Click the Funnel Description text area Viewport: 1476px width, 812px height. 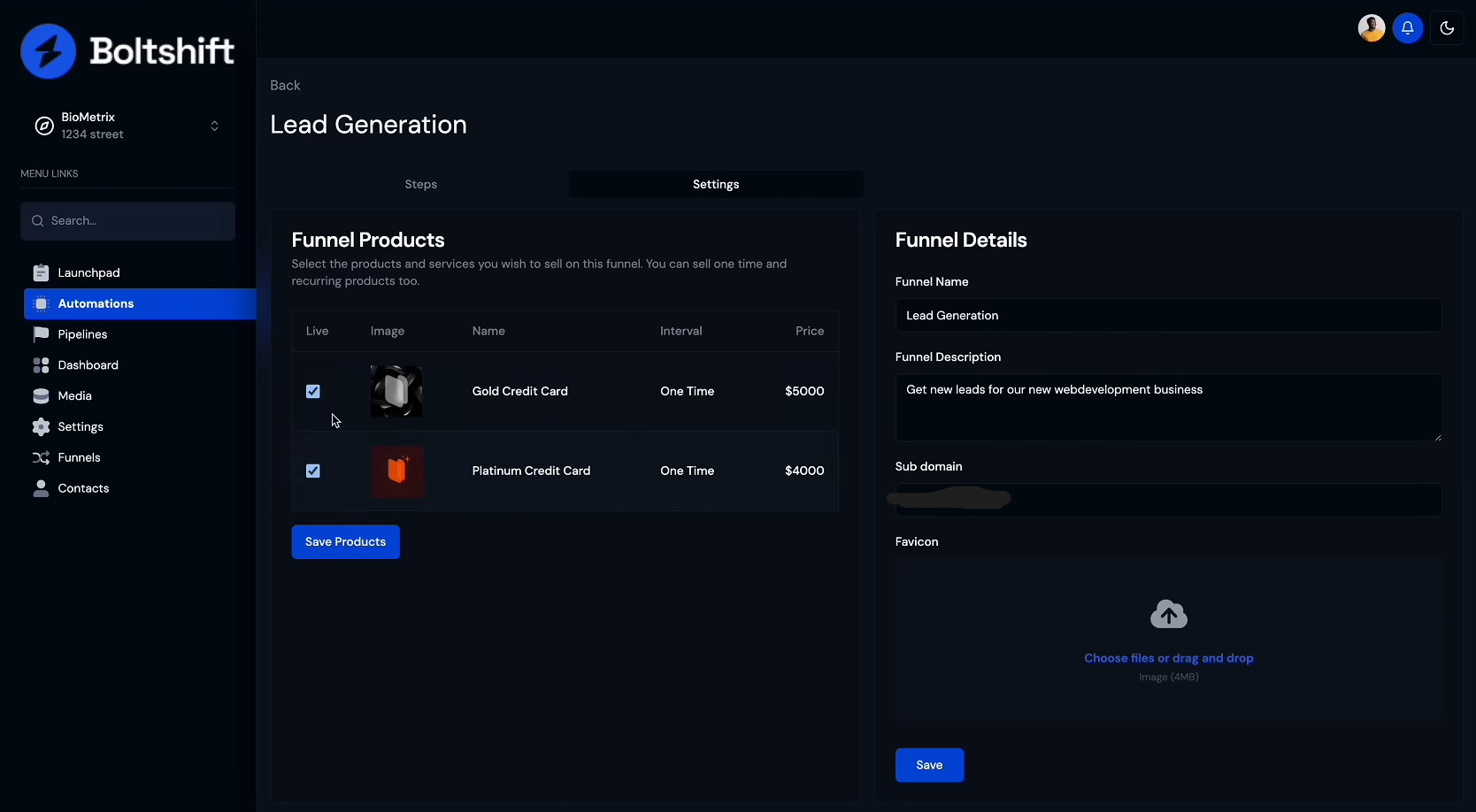(x=1168, y=408)
